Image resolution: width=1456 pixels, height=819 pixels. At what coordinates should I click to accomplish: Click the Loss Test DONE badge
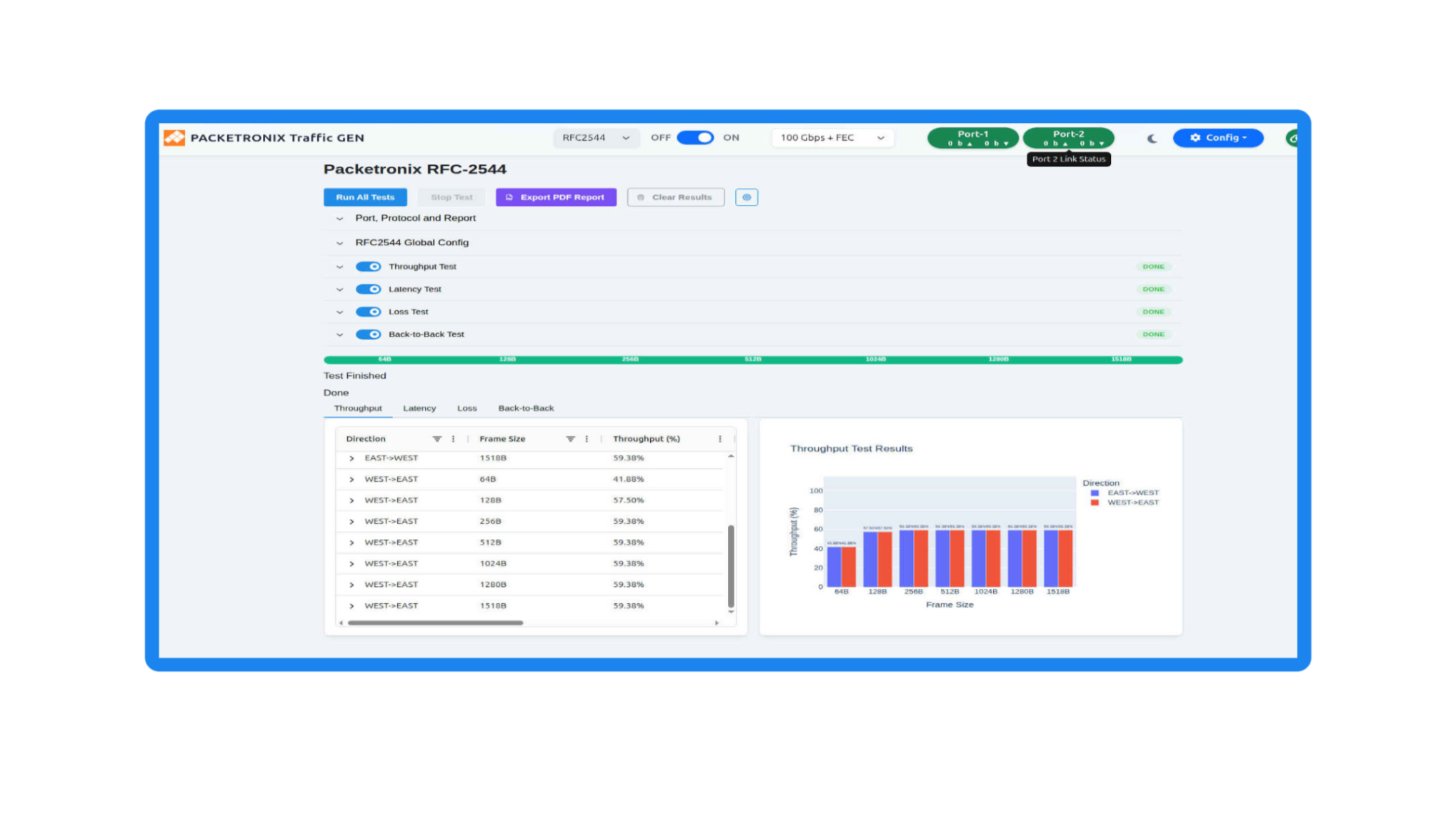tap(1153, 312)
